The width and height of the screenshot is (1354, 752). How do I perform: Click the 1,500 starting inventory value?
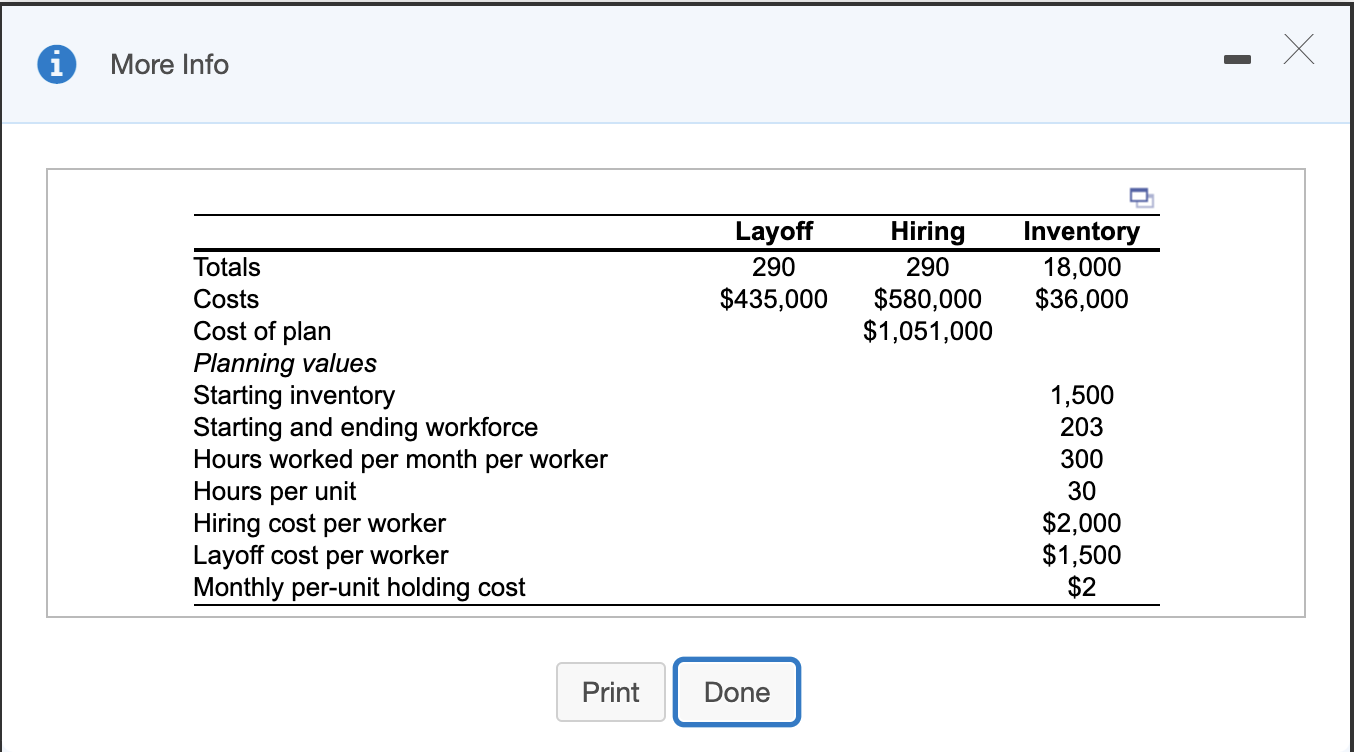point(1082,395)
